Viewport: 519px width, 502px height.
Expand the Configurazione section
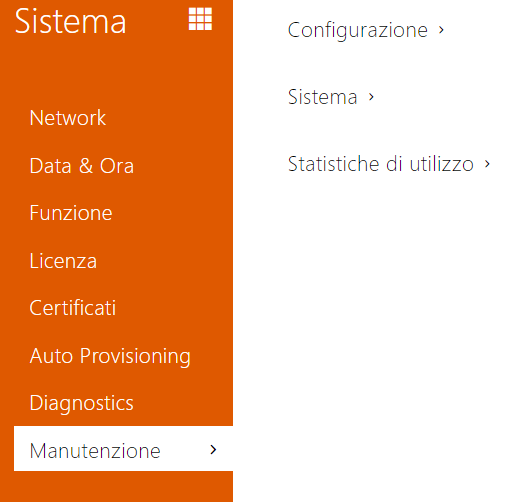click(366, 30)
